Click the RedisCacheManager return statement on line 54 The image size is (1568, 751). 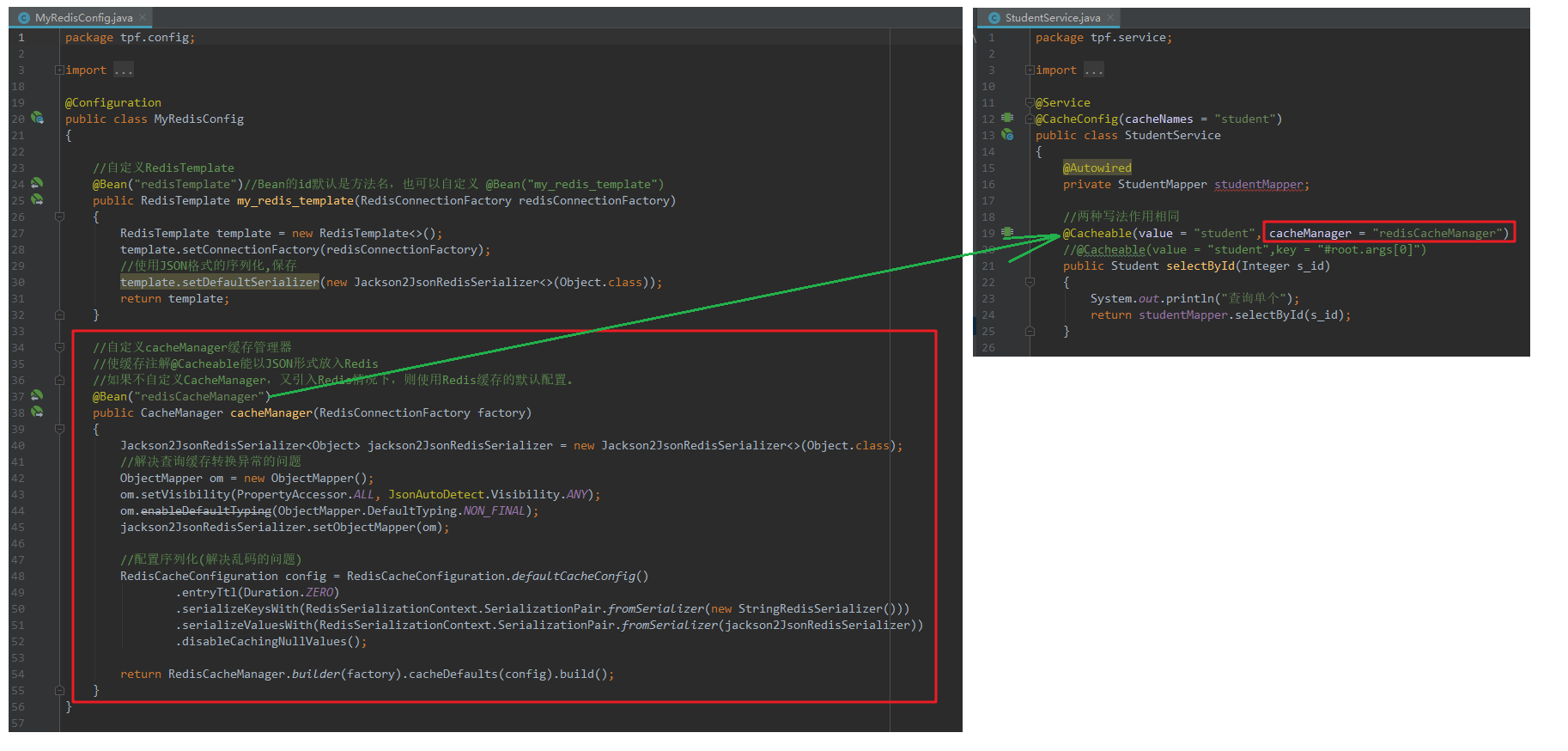click(x=368, y=674)
